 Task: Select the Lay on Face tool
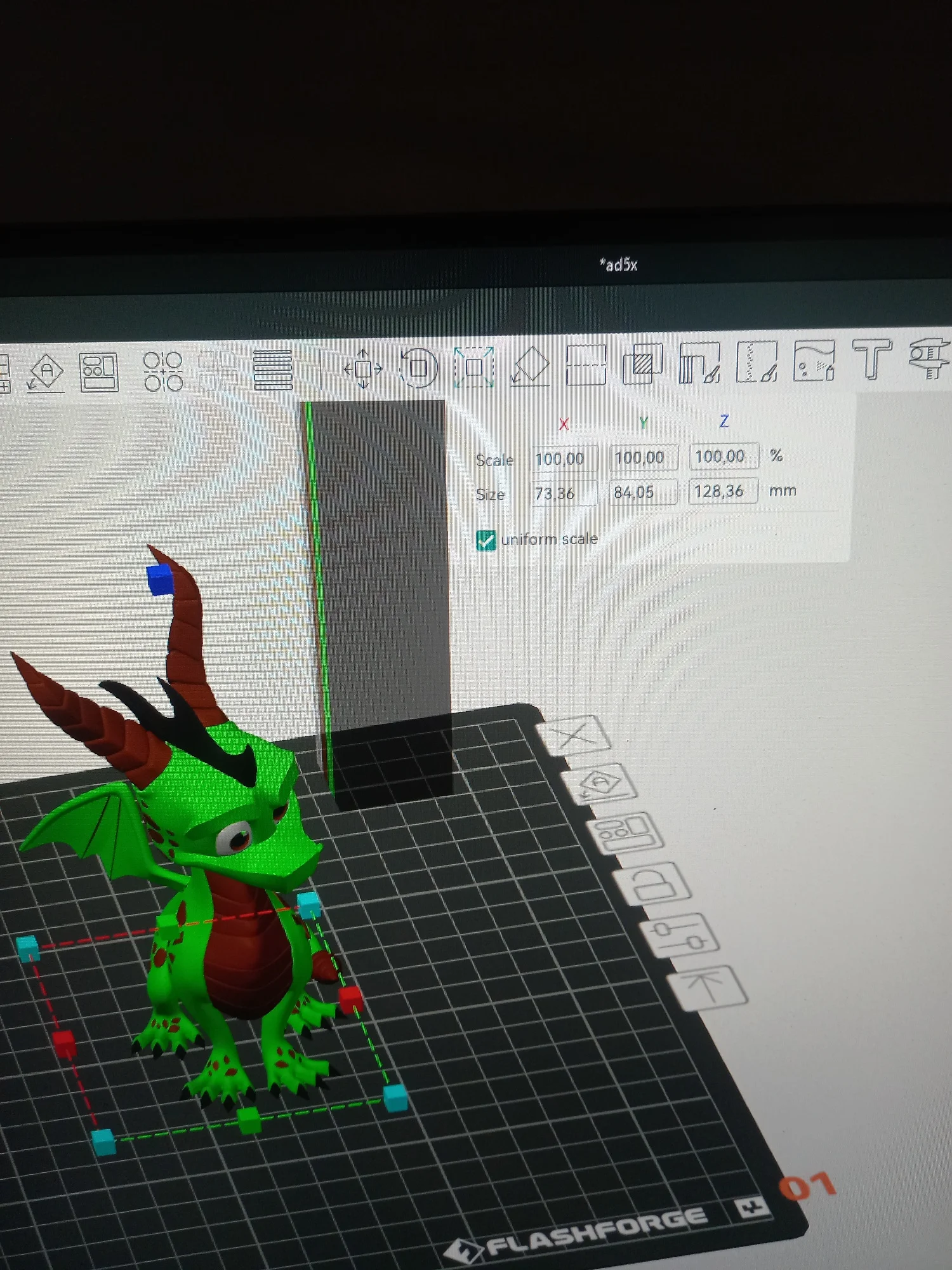(x=530, y=366)
